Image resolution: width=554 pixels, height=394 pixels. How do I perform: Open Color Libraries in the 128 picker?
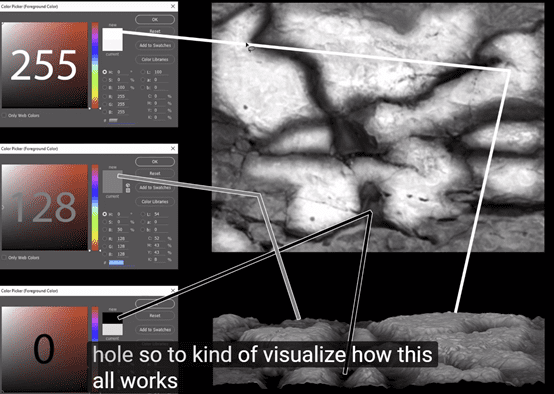pos(155,201)
